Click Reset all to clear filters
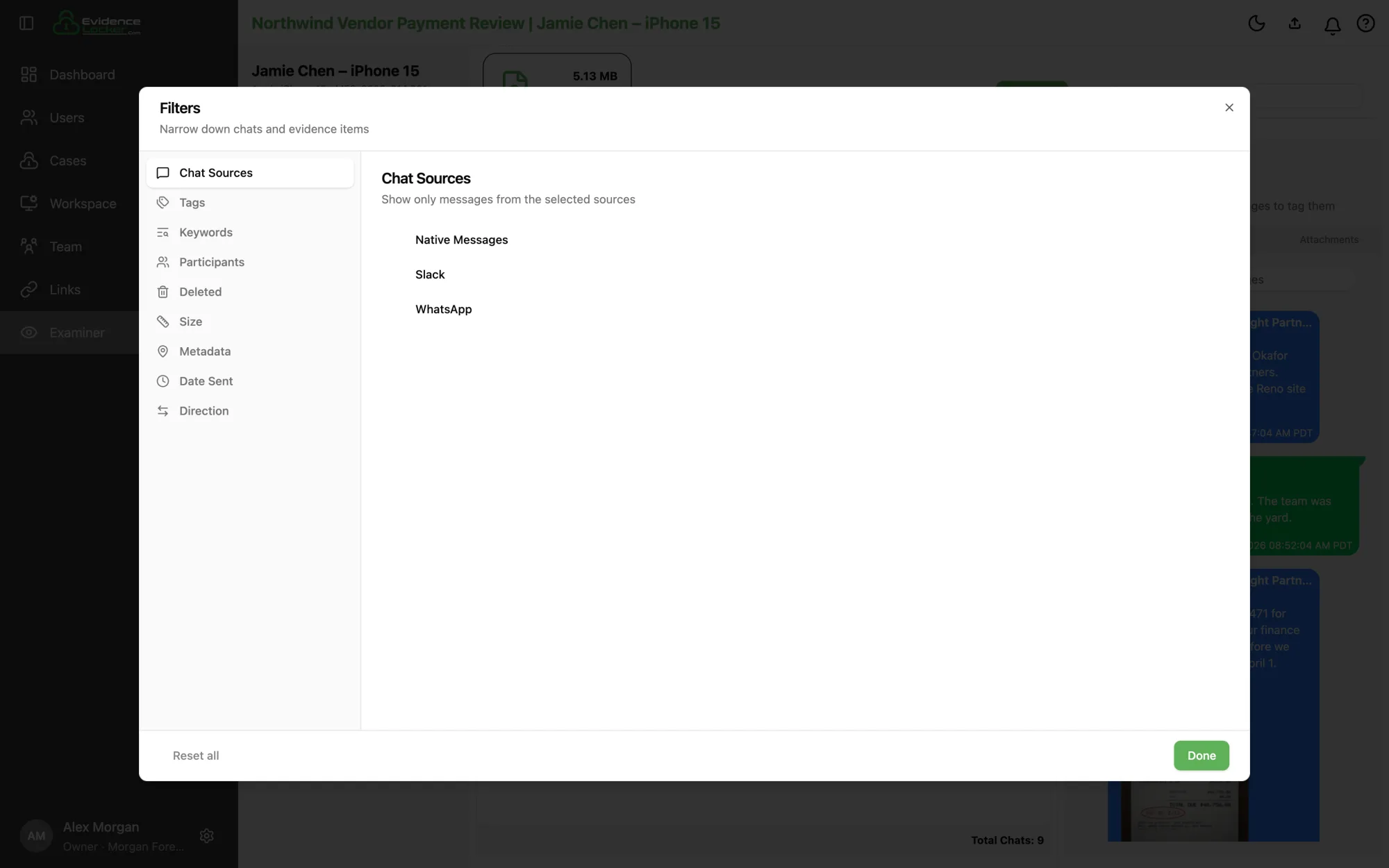This screenshot has width=1389, height=868. point(196,756)
